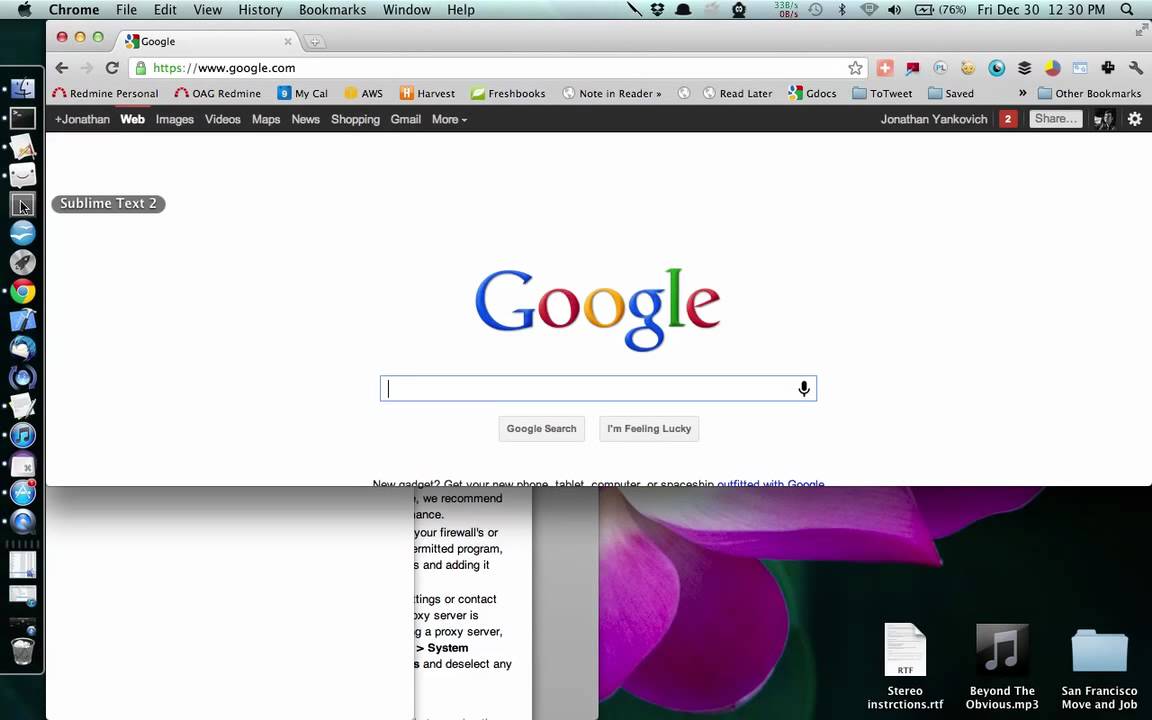The image size is (1152, 720).
Task: Open the Read Later bookmark
Action: [738, 93]
